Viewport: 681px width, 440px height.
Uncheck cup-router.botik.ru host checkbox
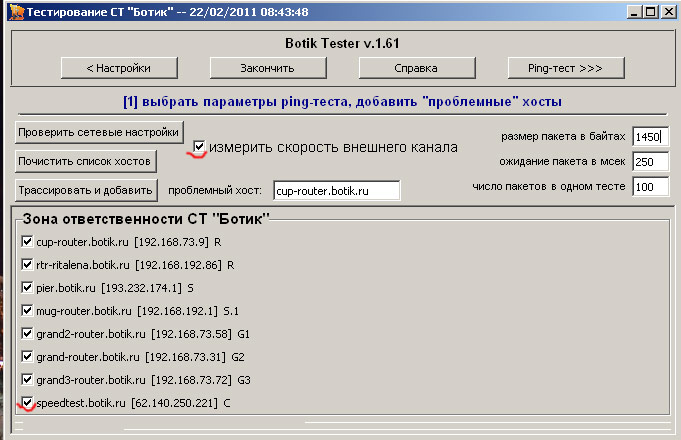(x=27, y=241)
